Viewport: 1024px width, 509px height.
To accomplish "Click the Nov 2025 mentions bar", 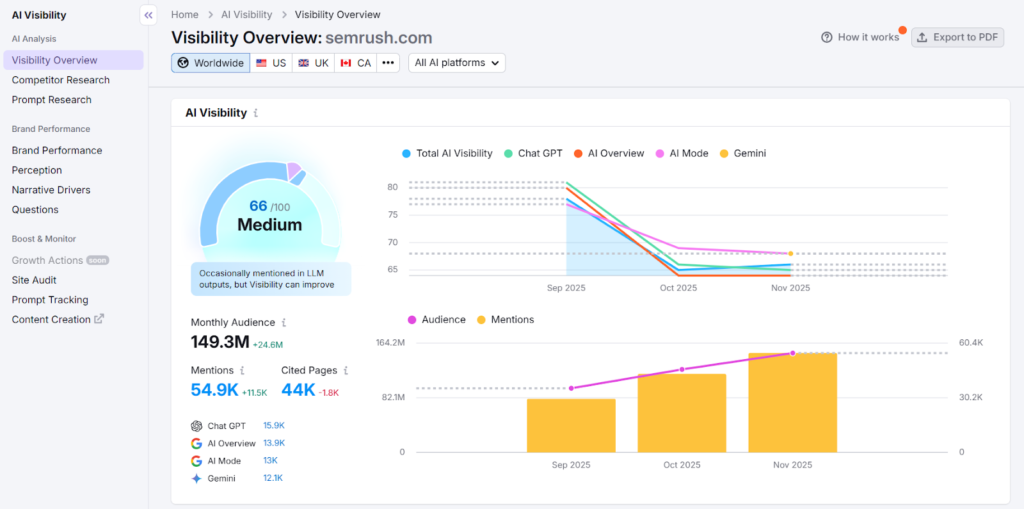I will click(792, 402).
